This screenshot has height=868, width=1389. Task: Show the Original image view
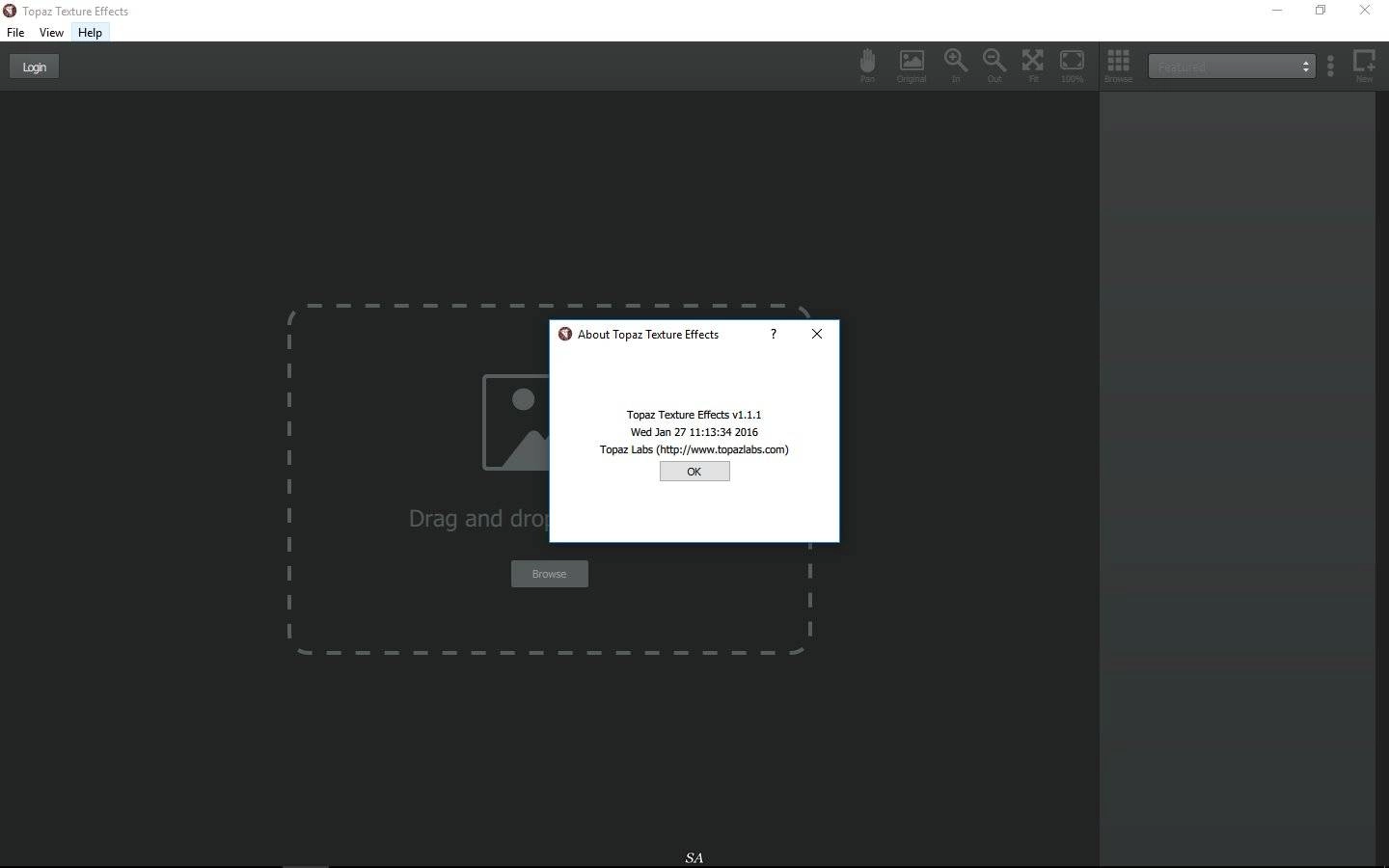(912, 66)
